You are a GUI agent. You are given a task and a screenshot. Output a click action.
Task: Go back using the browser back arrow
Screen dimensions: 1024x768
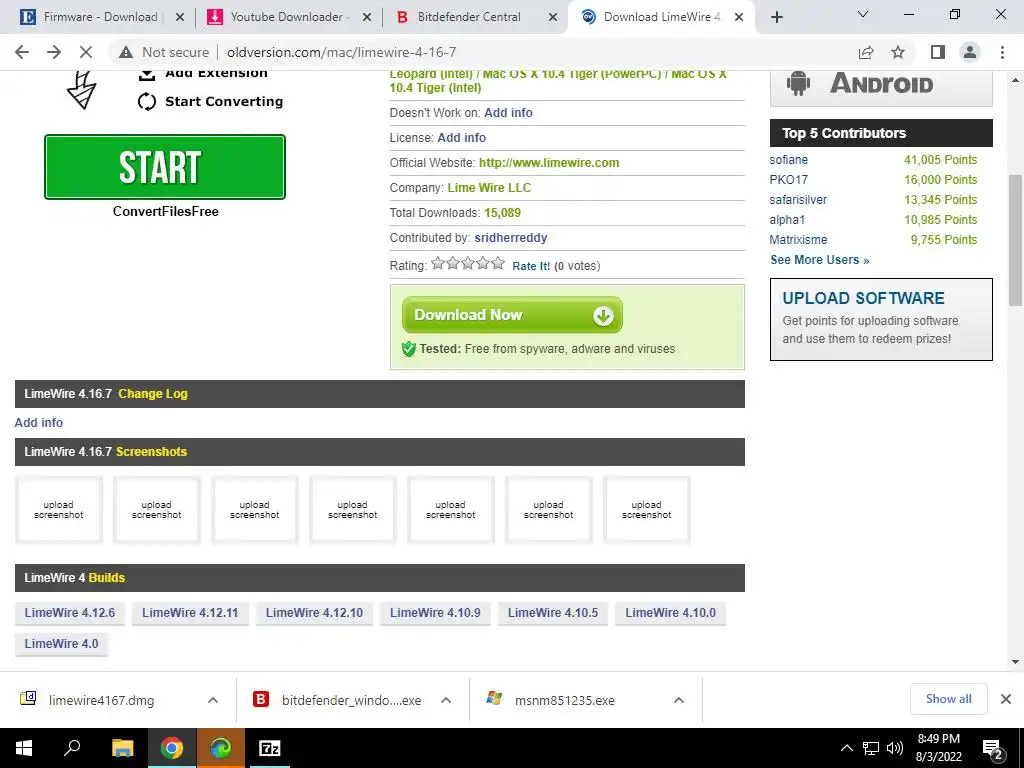(x=22, y=52)
